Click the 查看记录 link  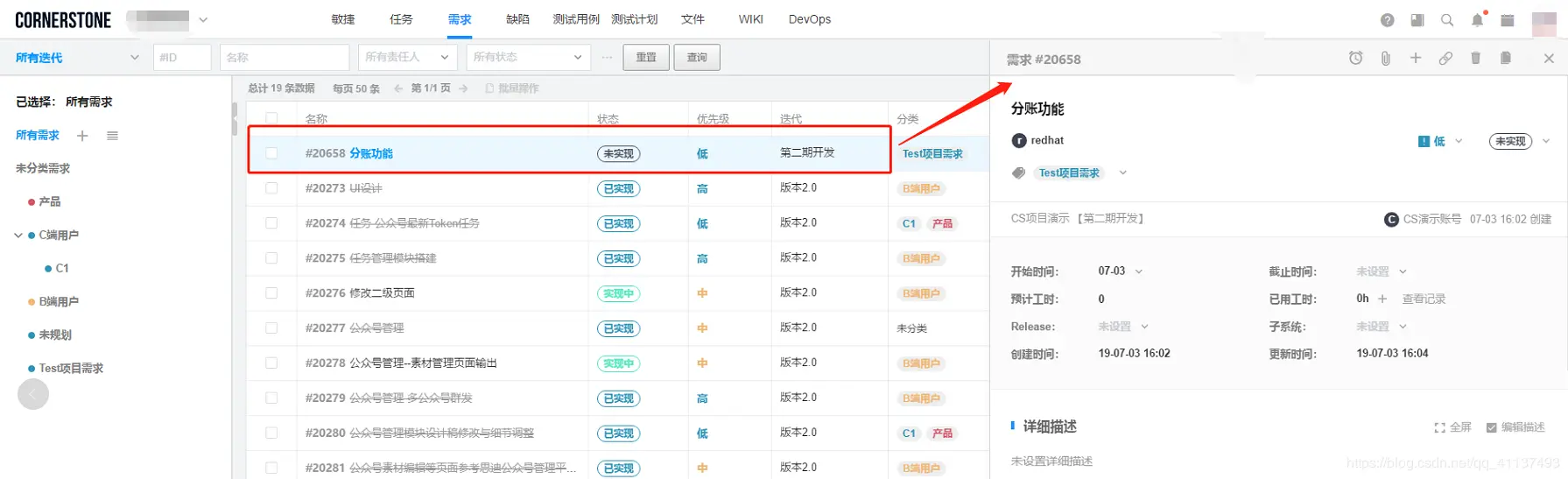coord(1424,299)
